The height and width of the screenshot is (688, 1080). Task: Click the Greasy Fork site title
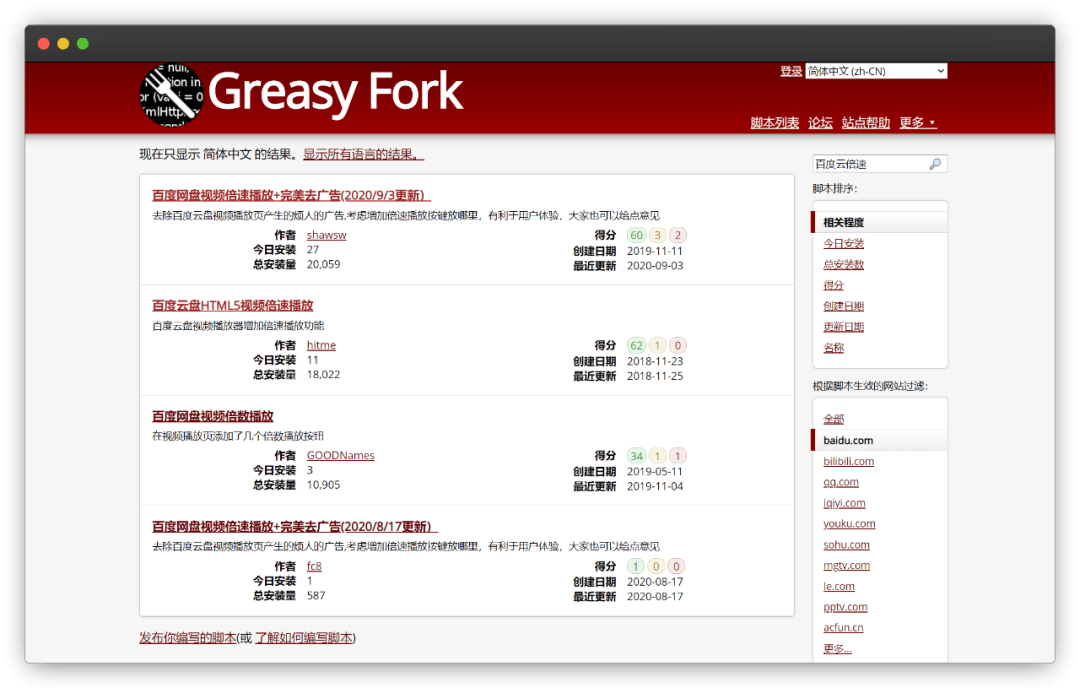click(335, 92)
